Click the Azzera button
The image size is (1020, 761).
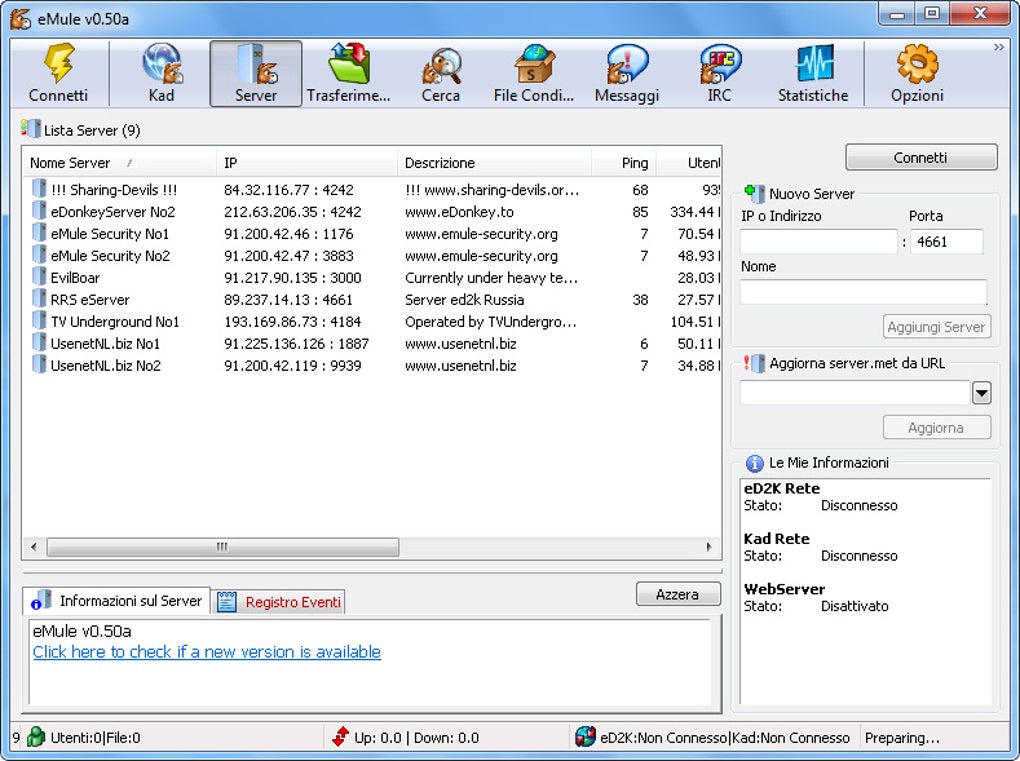(678, 594)
